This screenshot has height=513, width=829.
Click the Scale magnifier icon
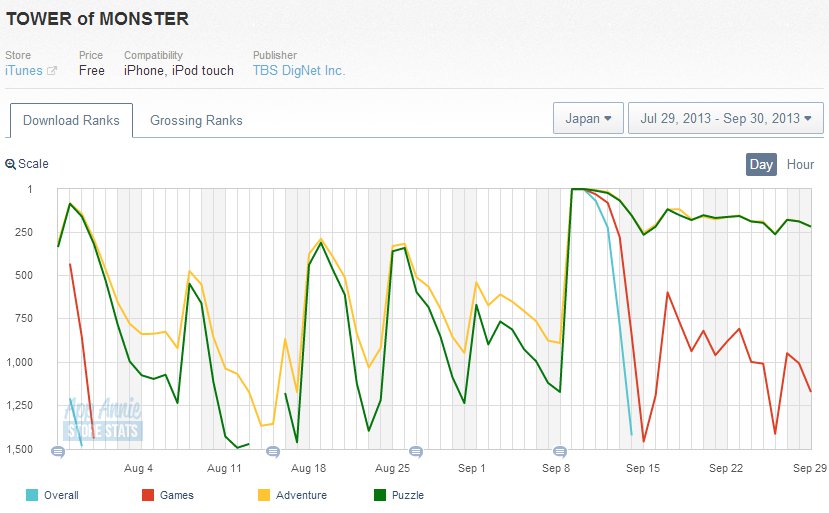tap(10, 164)
